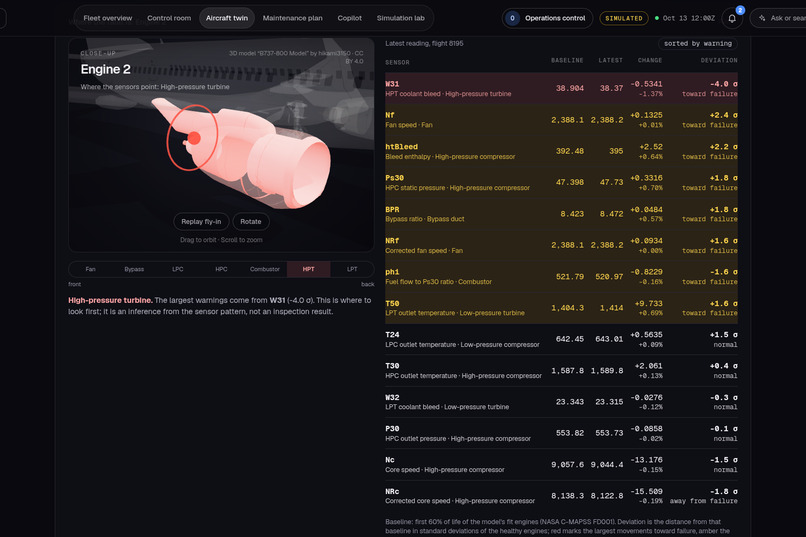Click the Rotate button
The height and width of the screenshot is (537, 806).
click(251, 221)
